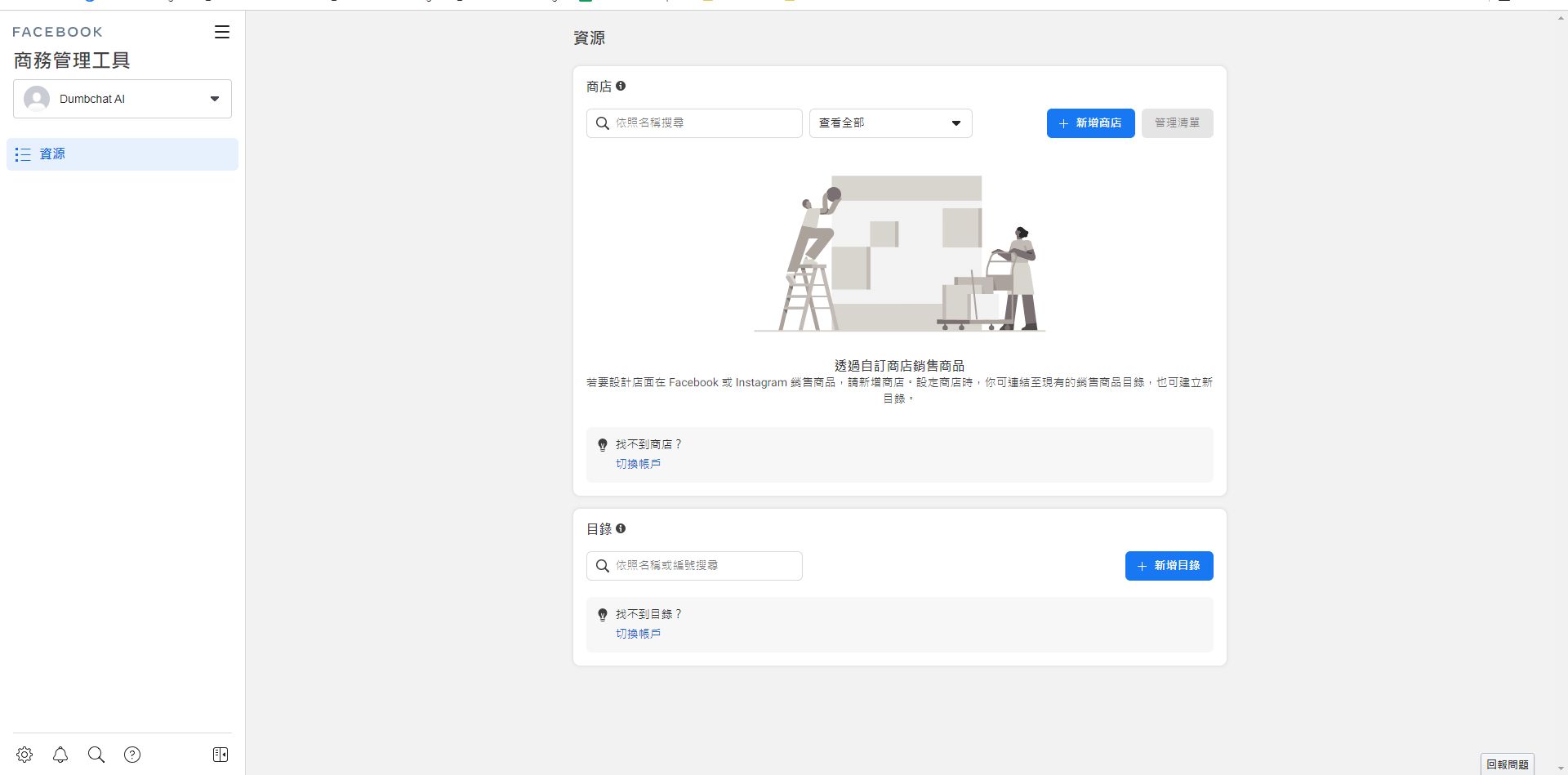Focus the catalog search field 依照名稱或編號搜尋
The width and height of the screenshot is (1568, 775).
(x=694, y=566)
